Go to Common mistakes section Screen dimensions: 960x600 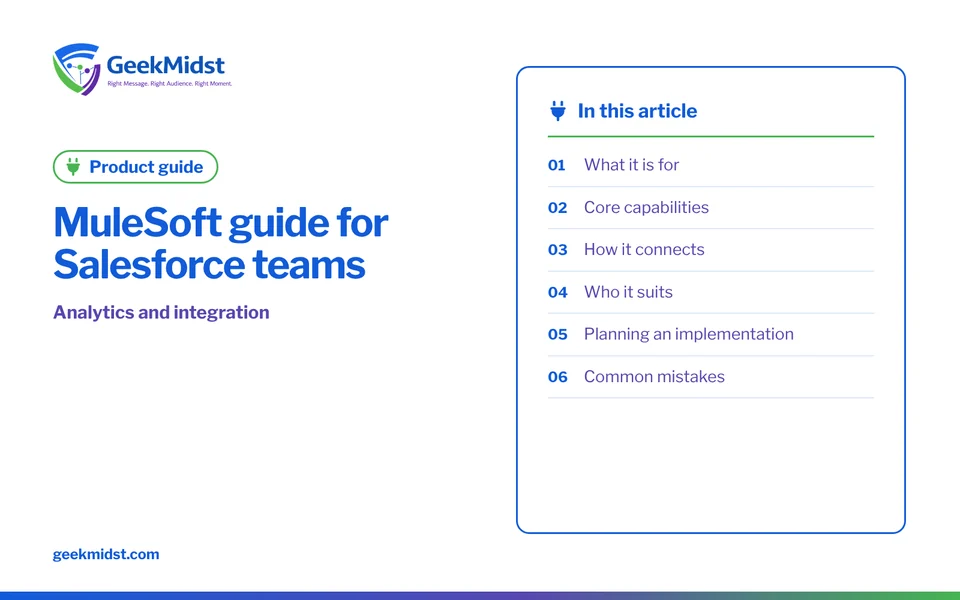pyautogui.click(x=711, y=377)
